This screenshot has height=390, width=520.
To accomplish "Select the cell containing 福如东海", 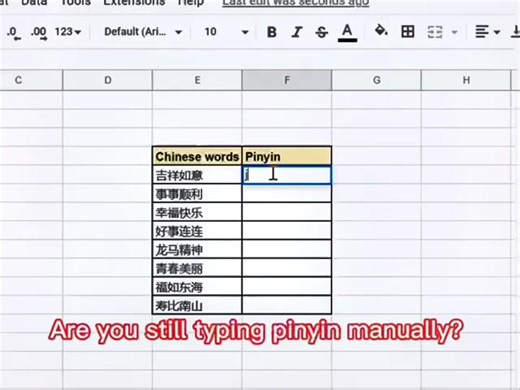I will tap(197, 287).
